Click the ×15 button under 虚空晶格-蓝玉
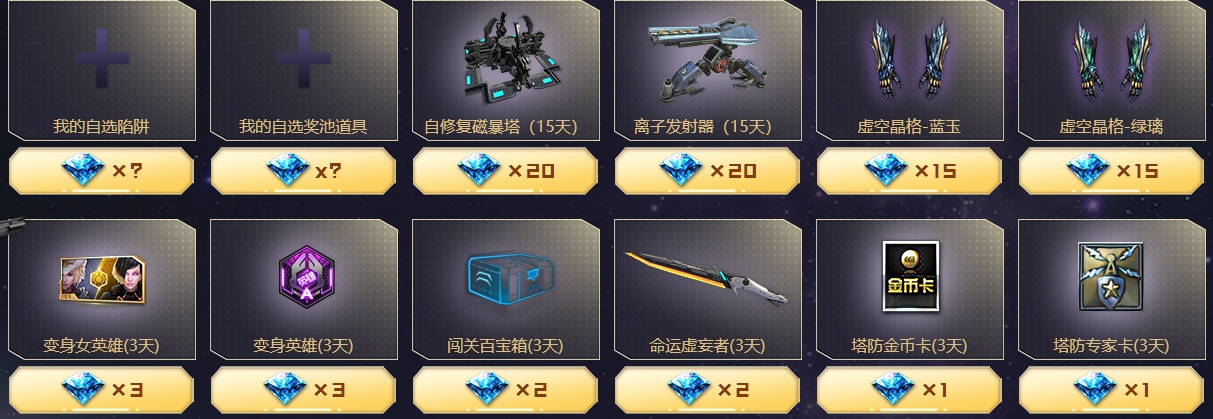 tap(909, 171)
